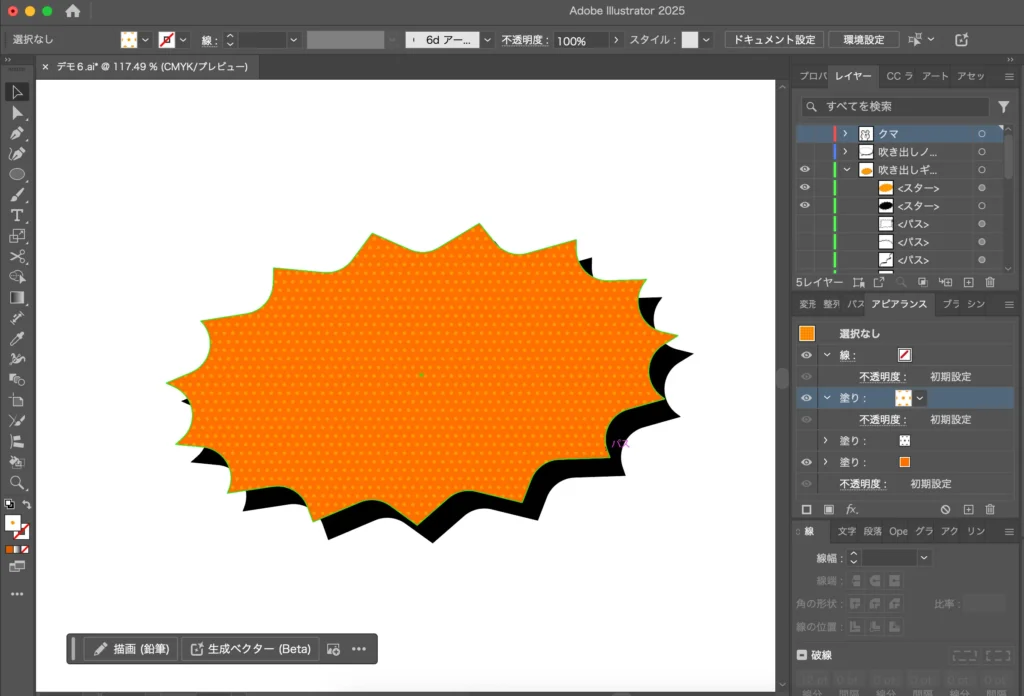The height and width of the screenshot is (696, 1024).
Task: Toggle the 破線 dashed line checkbox
Action: 802,655
